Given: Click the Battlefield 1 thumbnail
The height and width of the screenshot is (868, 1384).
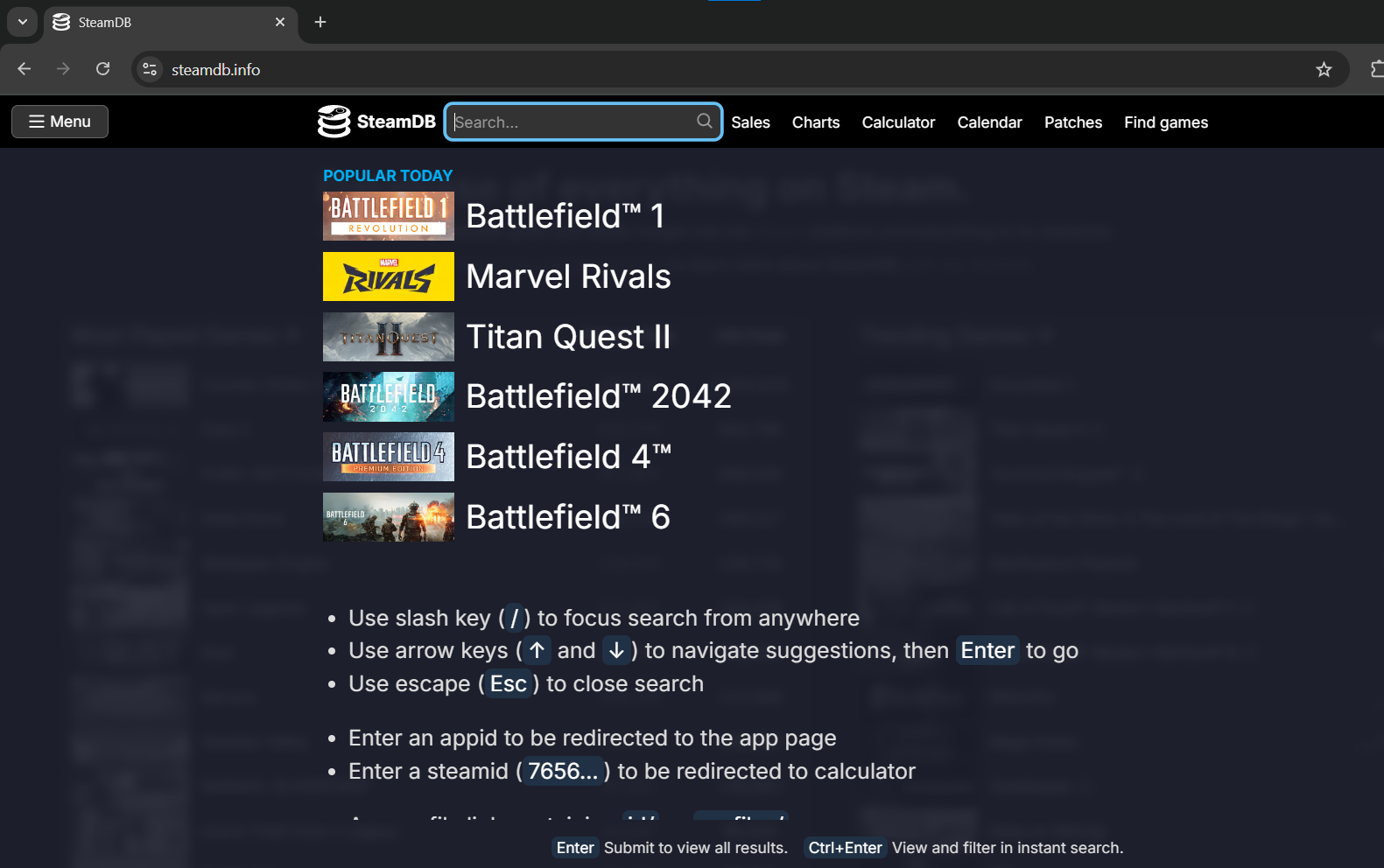Looking at the screenshot, I should coord(389,216).
